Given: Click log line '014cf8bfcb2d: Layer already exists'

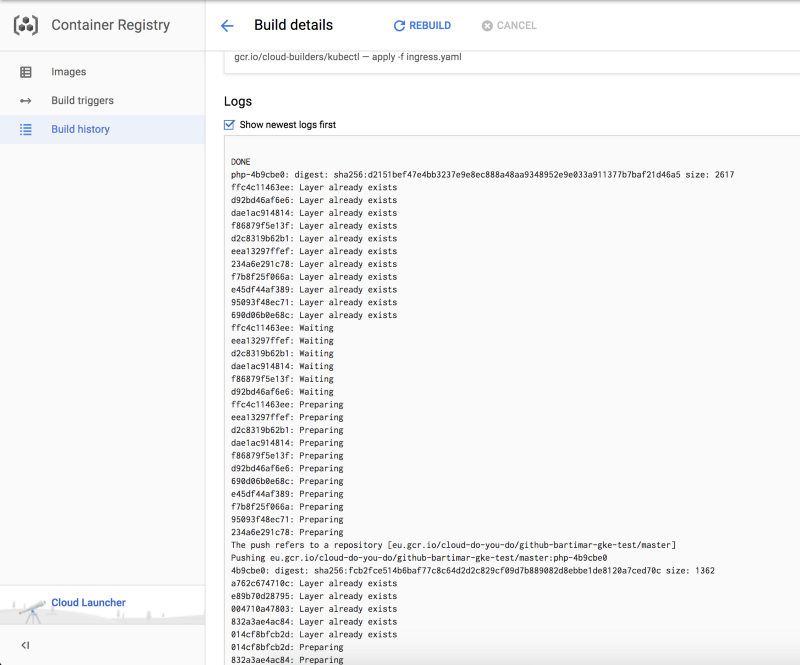Looking at the screenshot, I should click(x=314, y=634).
